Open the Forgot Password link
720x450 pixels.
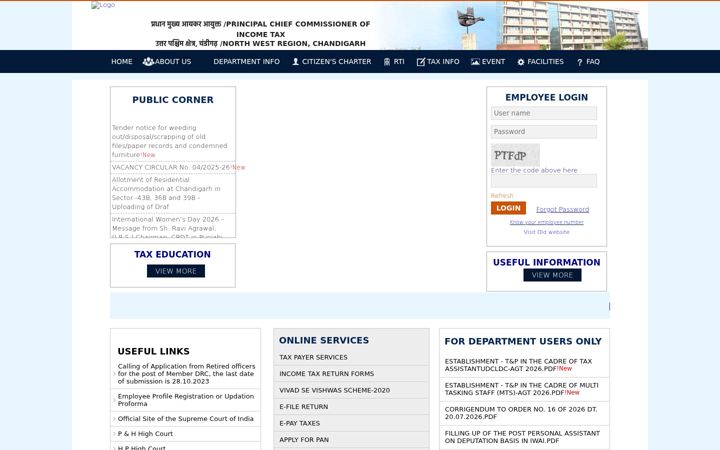click(x=562, y=209)
